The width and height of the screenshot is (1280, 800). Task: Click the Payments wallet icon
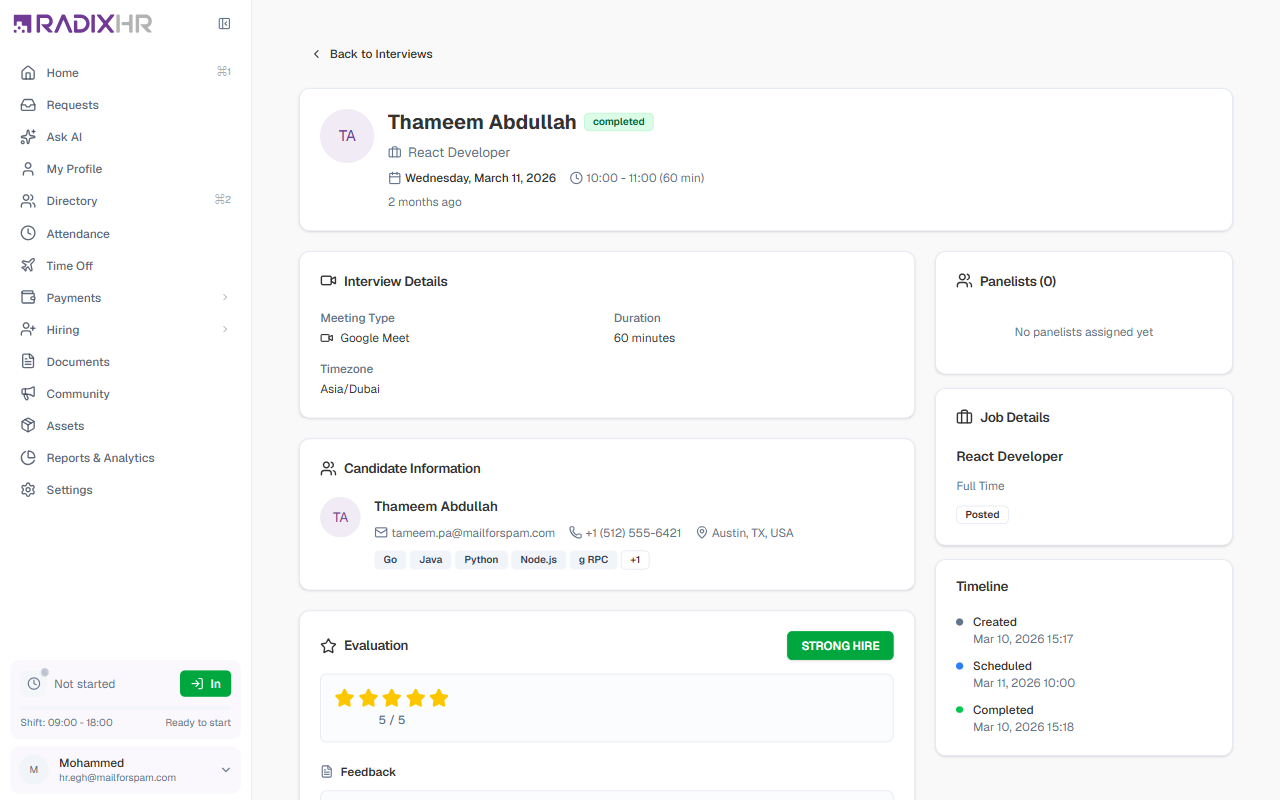click(28, 298)
